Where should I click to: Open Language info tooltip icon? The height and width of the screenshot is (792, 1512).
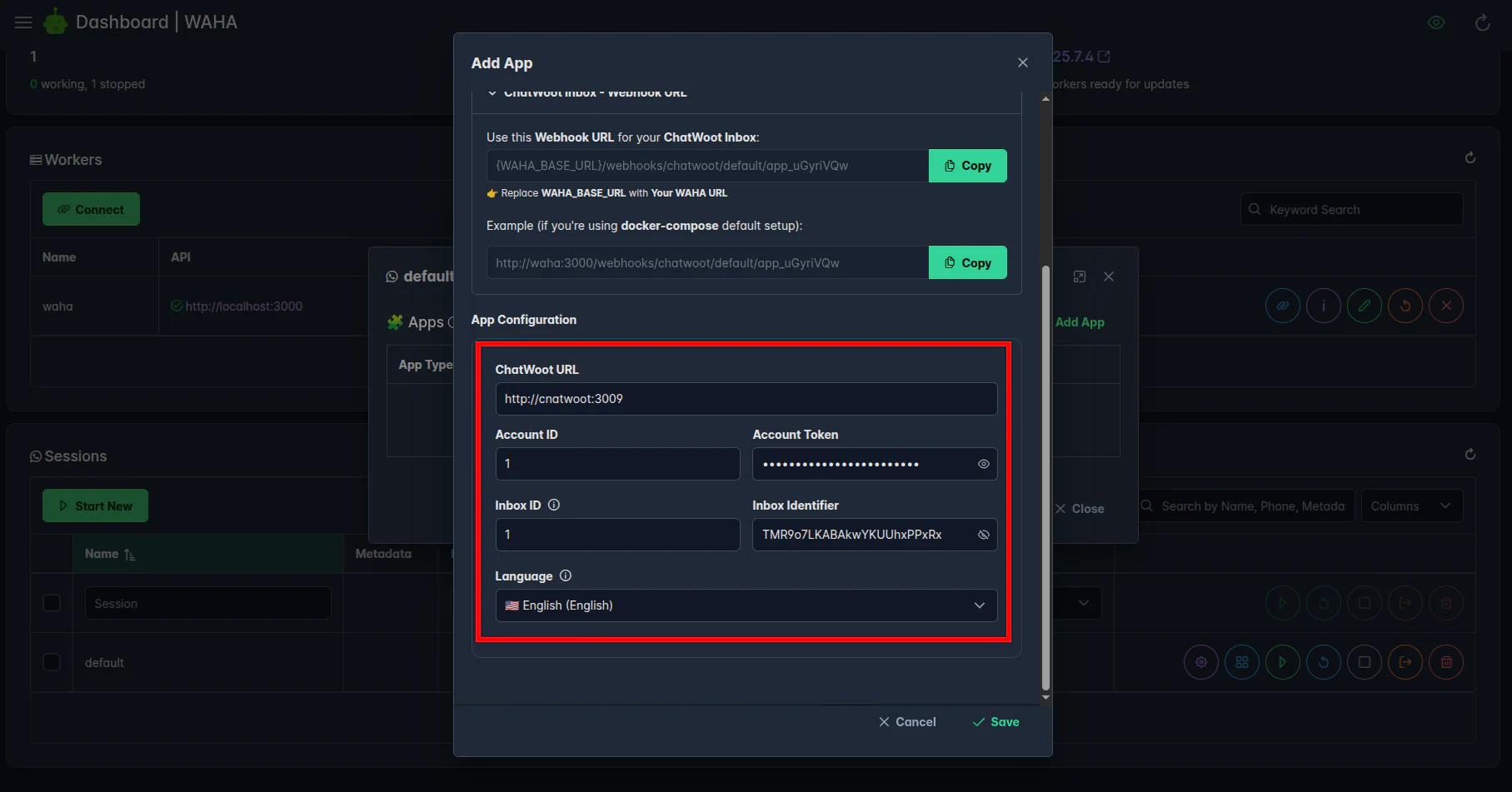tap(566, 575)
